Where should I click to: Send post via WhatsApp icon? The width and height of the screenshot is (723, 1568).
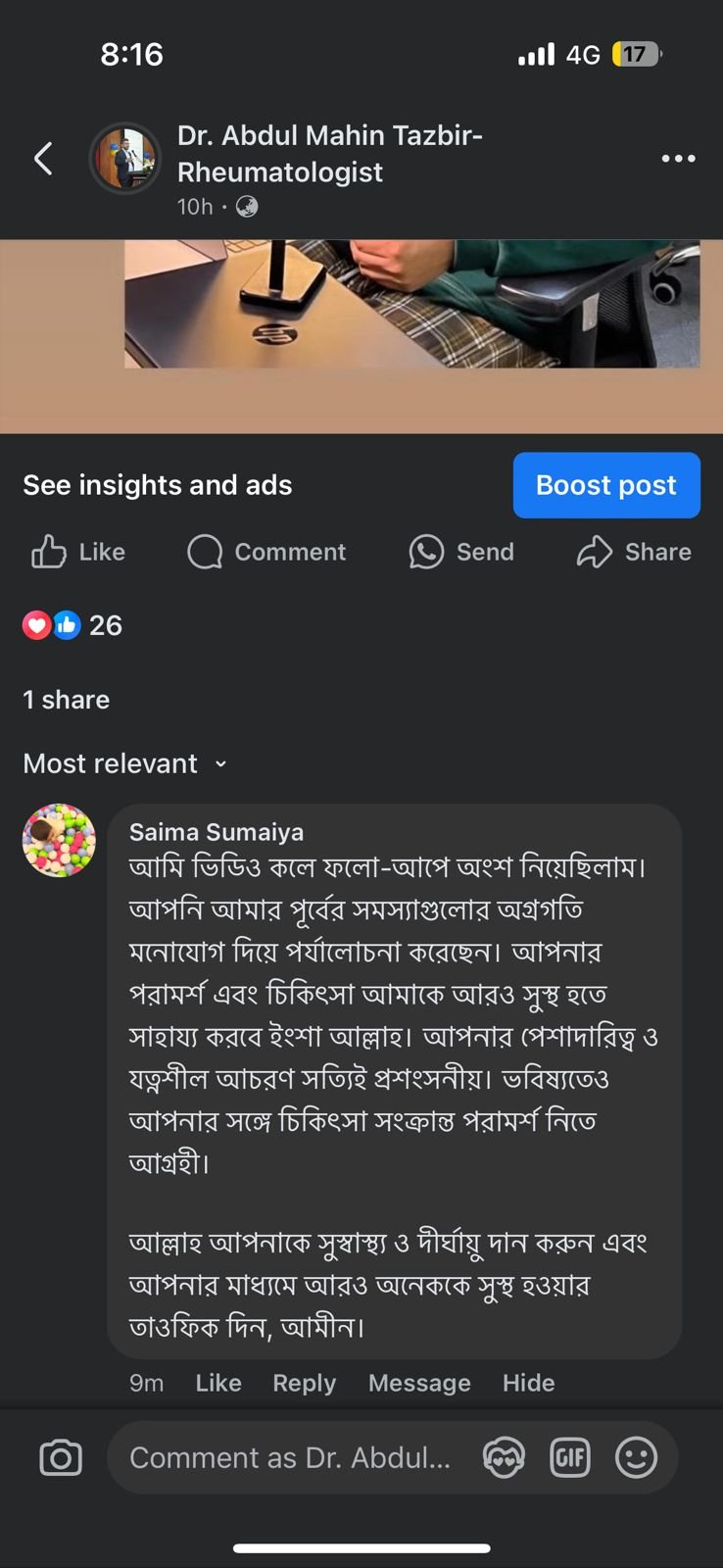click(426, 552)
